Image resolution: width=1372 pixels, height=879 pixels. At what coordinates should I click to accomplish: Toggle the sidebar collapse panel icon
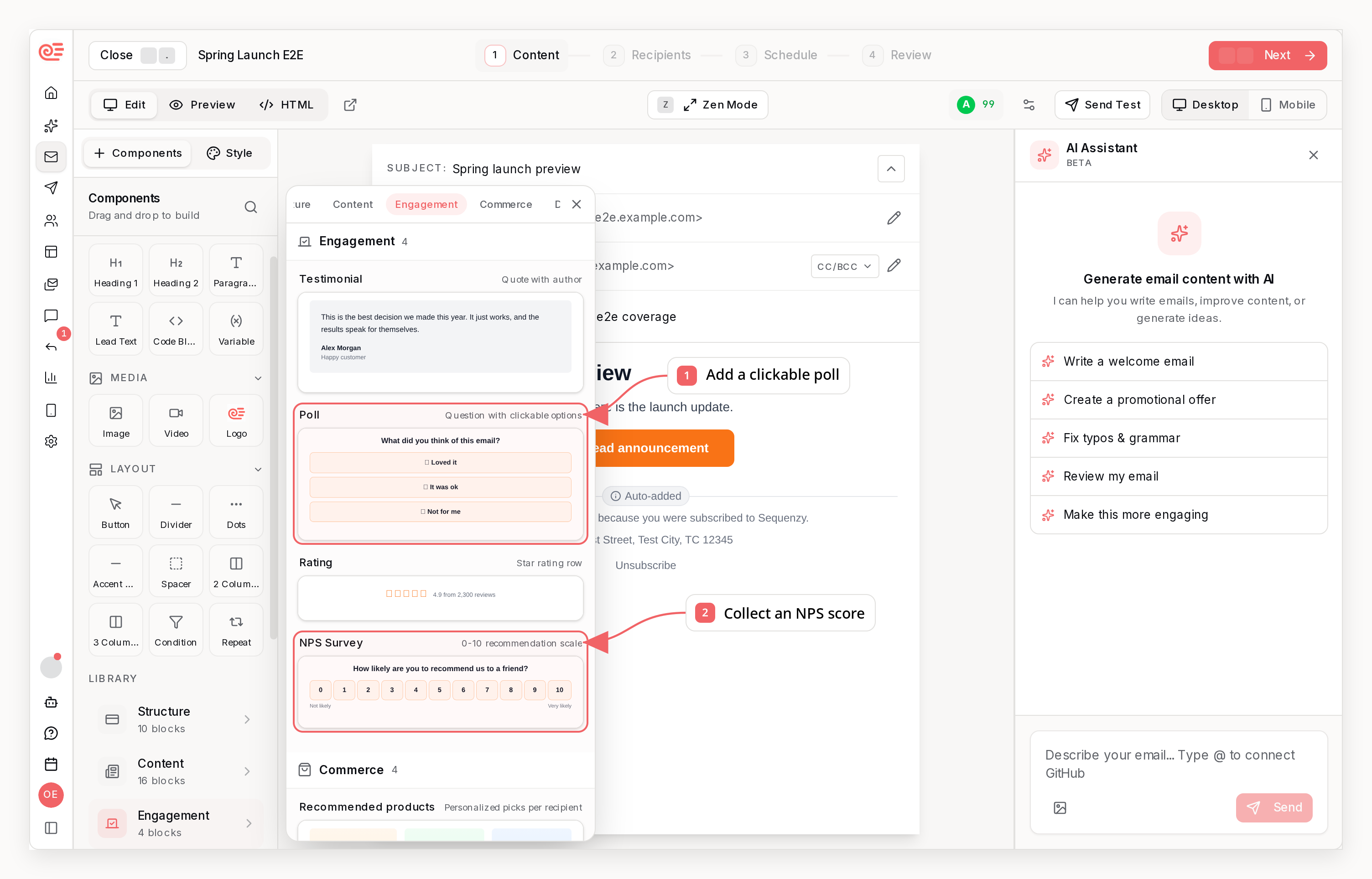51,827
